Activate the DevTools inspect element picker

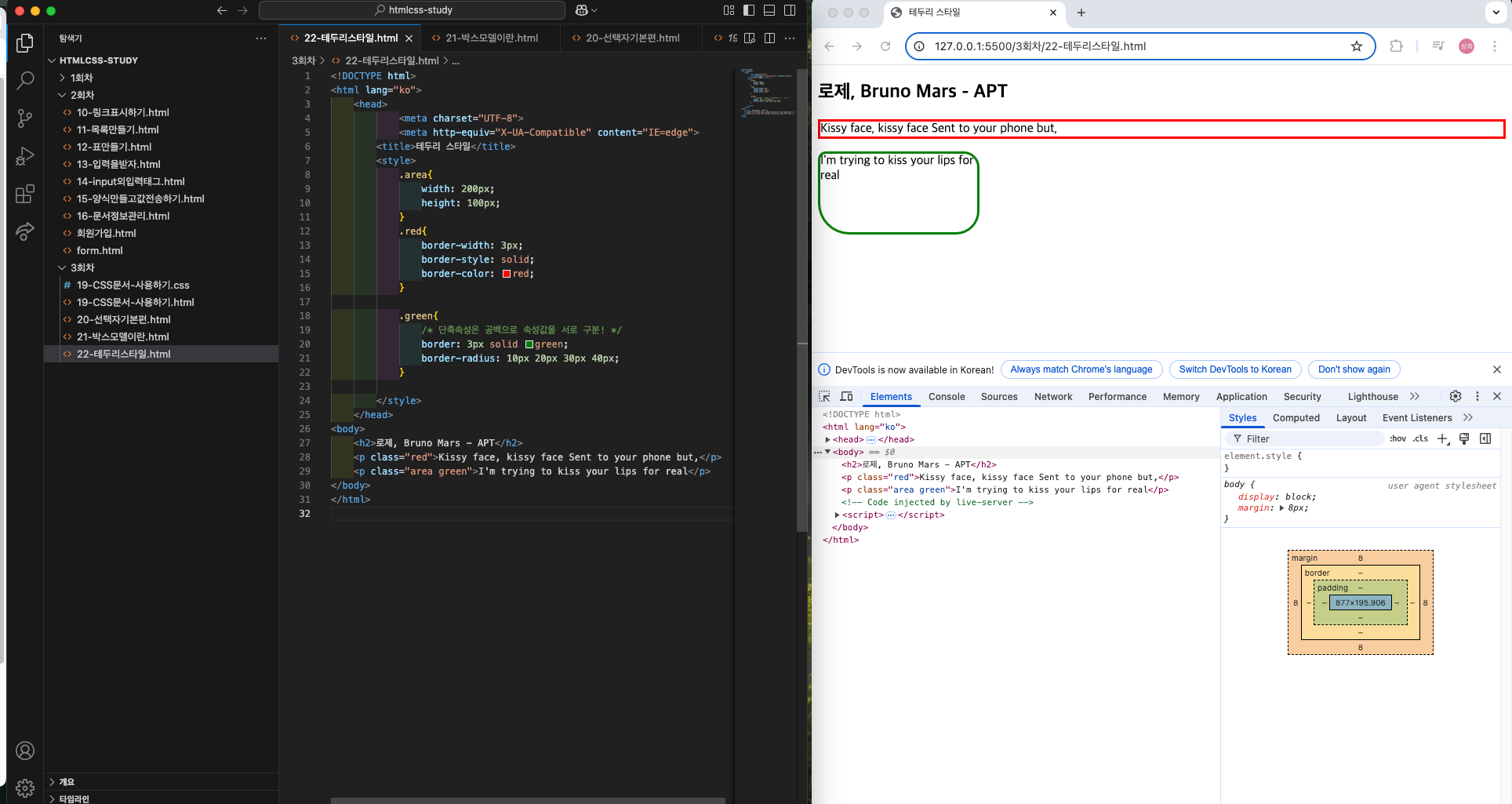tap(824, 396)
